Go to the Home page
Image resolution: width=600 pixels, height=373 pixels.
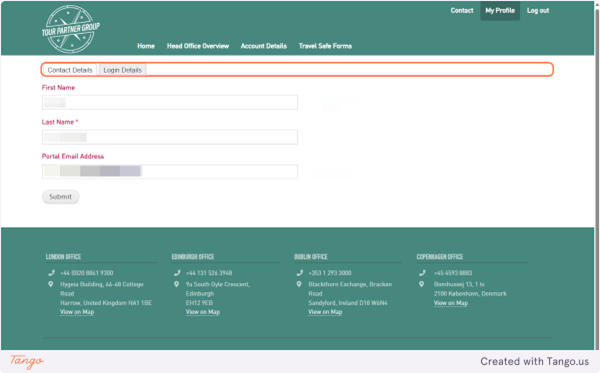coord(146,46)
